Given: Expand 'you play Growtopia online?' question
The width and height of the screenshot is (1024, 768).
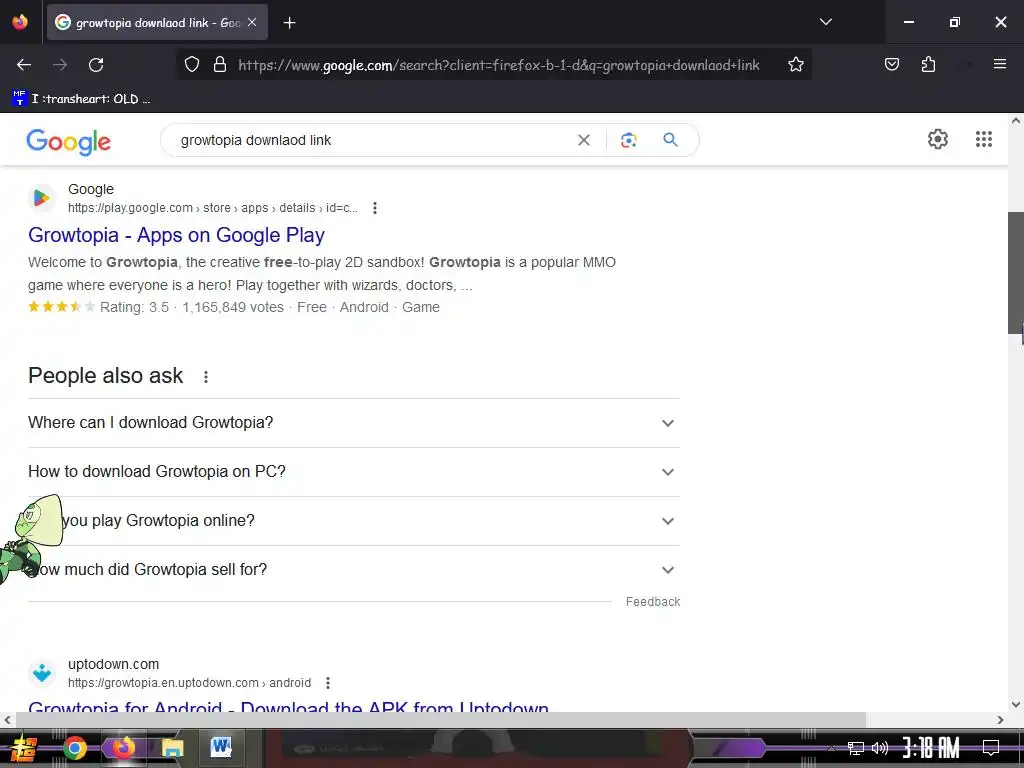Looking at the screenshot, I should point(354,521).
